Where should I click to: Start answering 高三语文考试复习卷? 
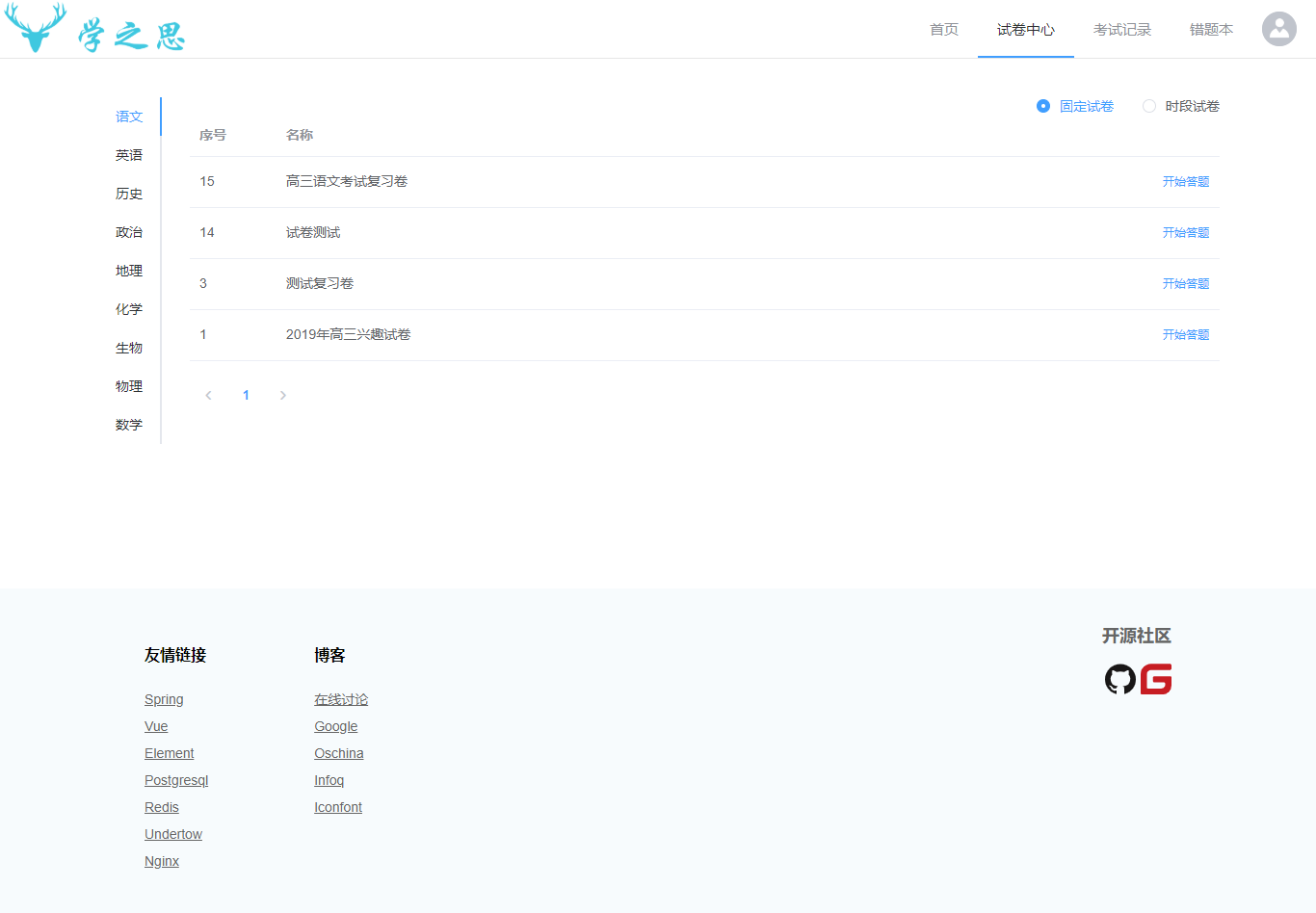(x=1185, y=181)
